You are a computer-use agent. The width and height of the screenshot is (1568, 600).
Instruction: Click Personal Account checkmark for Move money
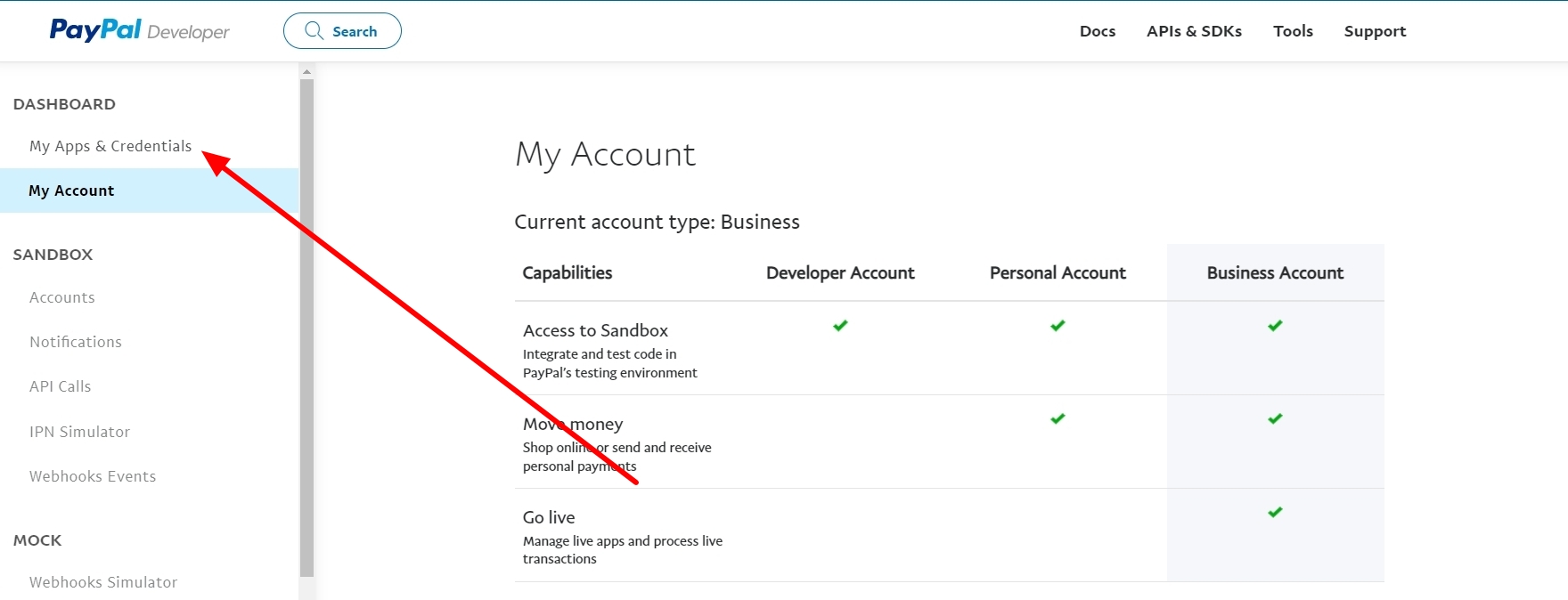point(1058,418)
